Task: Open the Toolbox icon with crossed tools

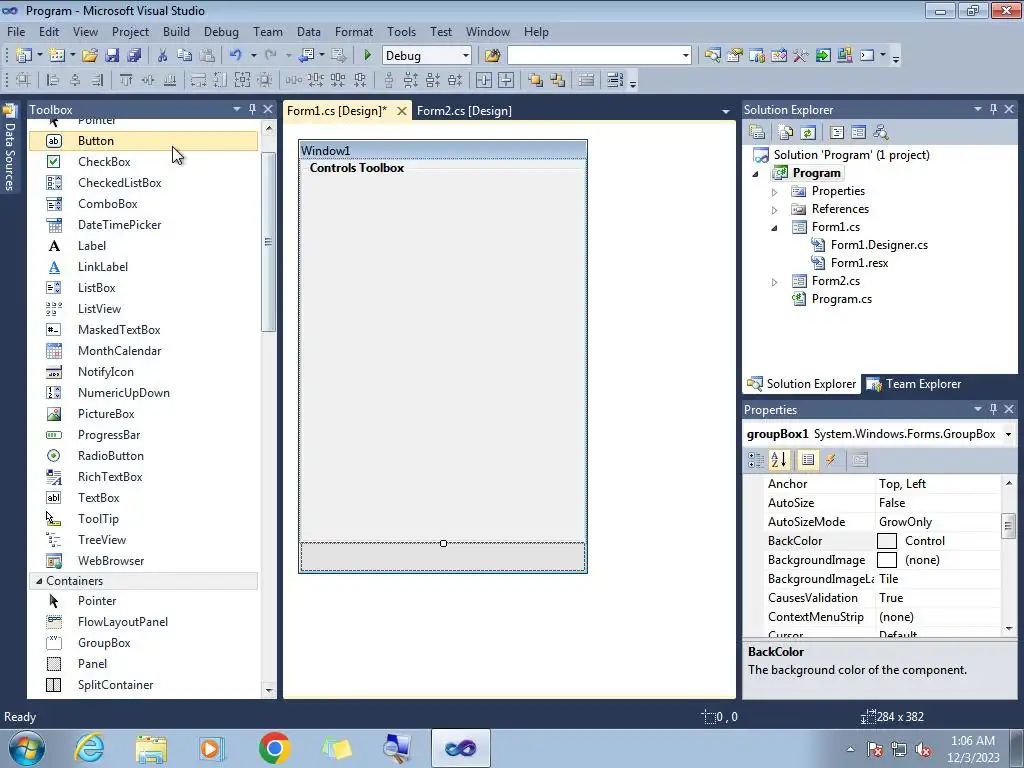Action: coord(801,56)
